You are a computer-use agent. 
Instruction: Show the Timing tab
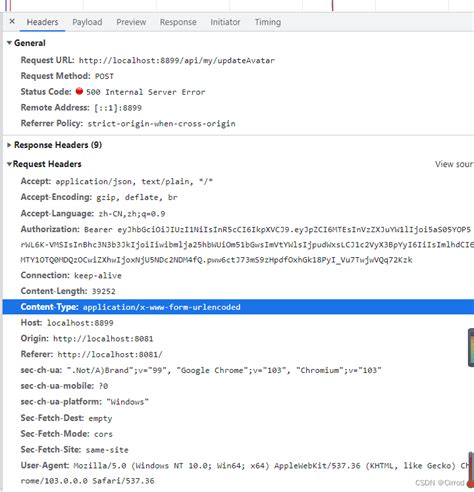click(x=268, y=22)
